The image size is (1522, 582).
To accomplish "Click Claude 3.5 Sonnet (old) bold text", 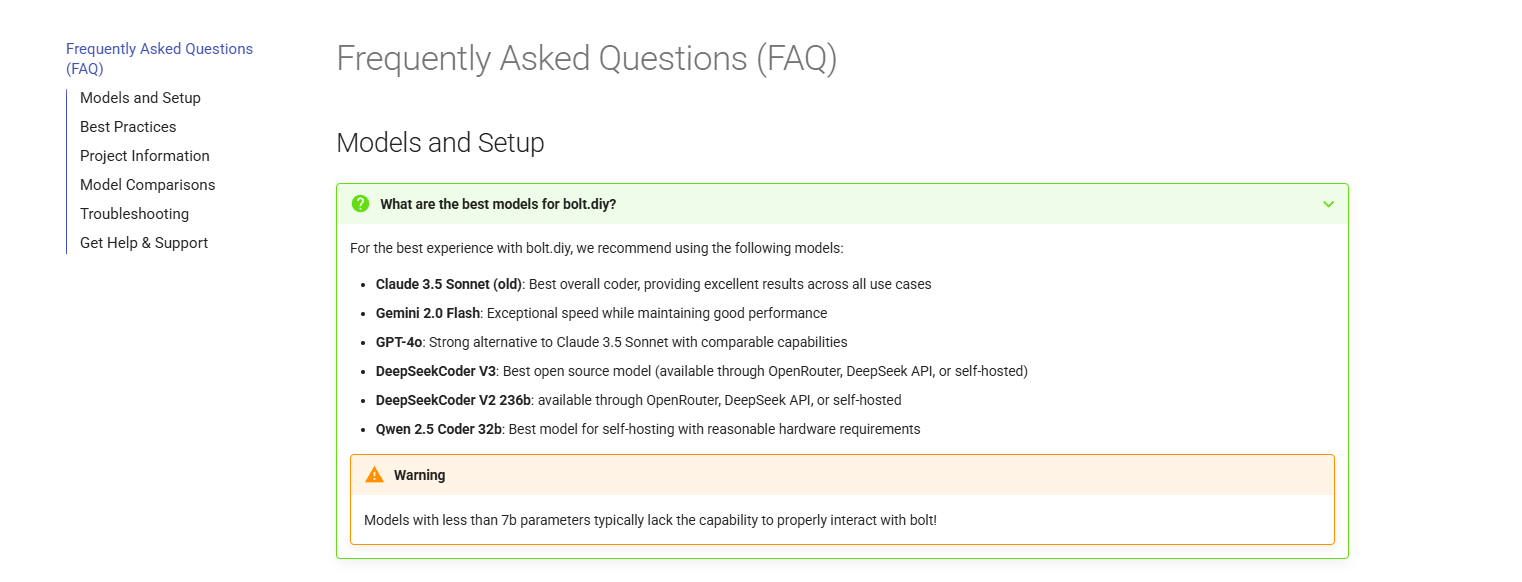I will pyautogui.click(x=449, y=284).
